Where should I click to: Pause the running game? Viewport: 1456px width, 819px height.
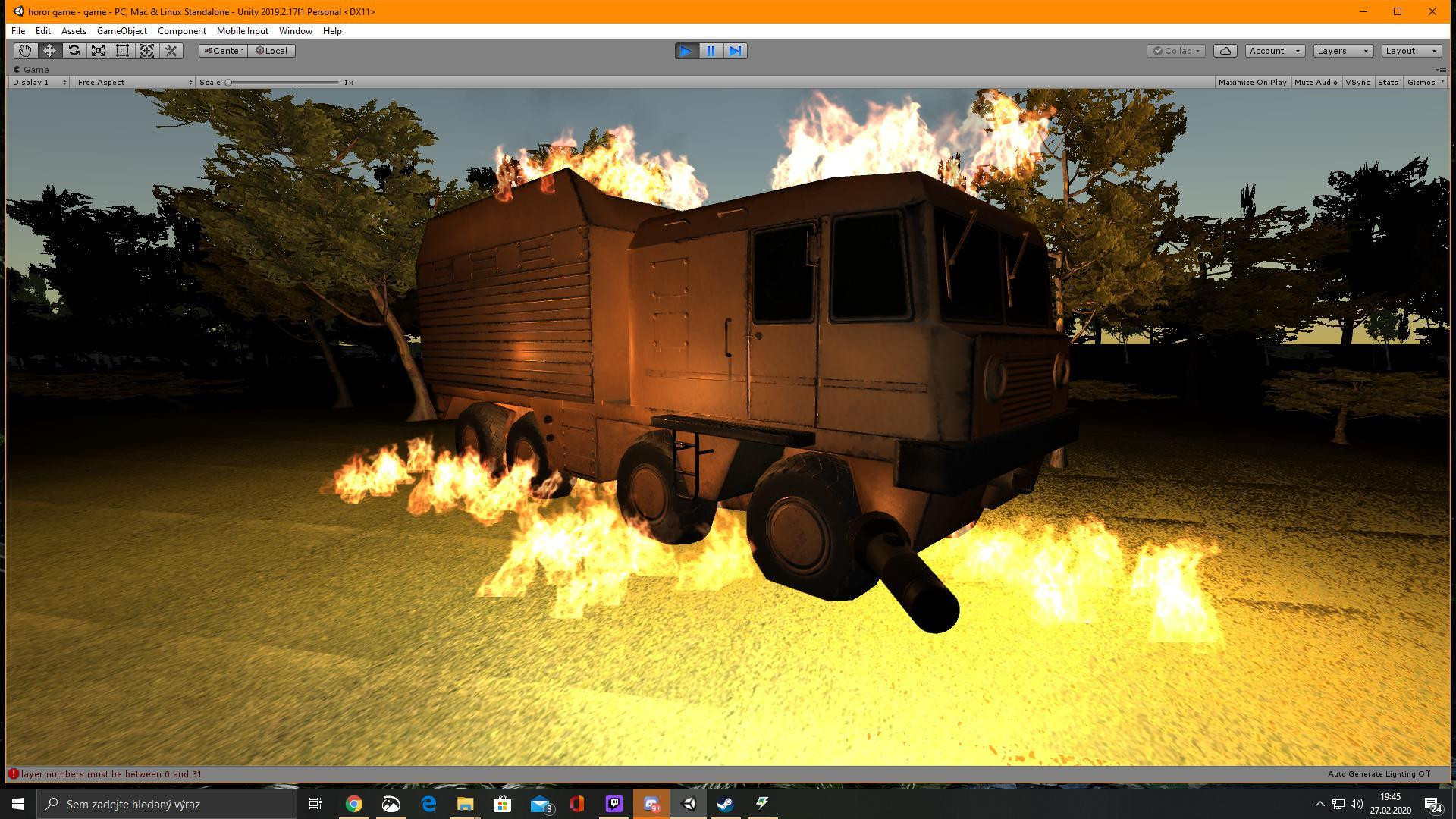[x=711, y=51]
